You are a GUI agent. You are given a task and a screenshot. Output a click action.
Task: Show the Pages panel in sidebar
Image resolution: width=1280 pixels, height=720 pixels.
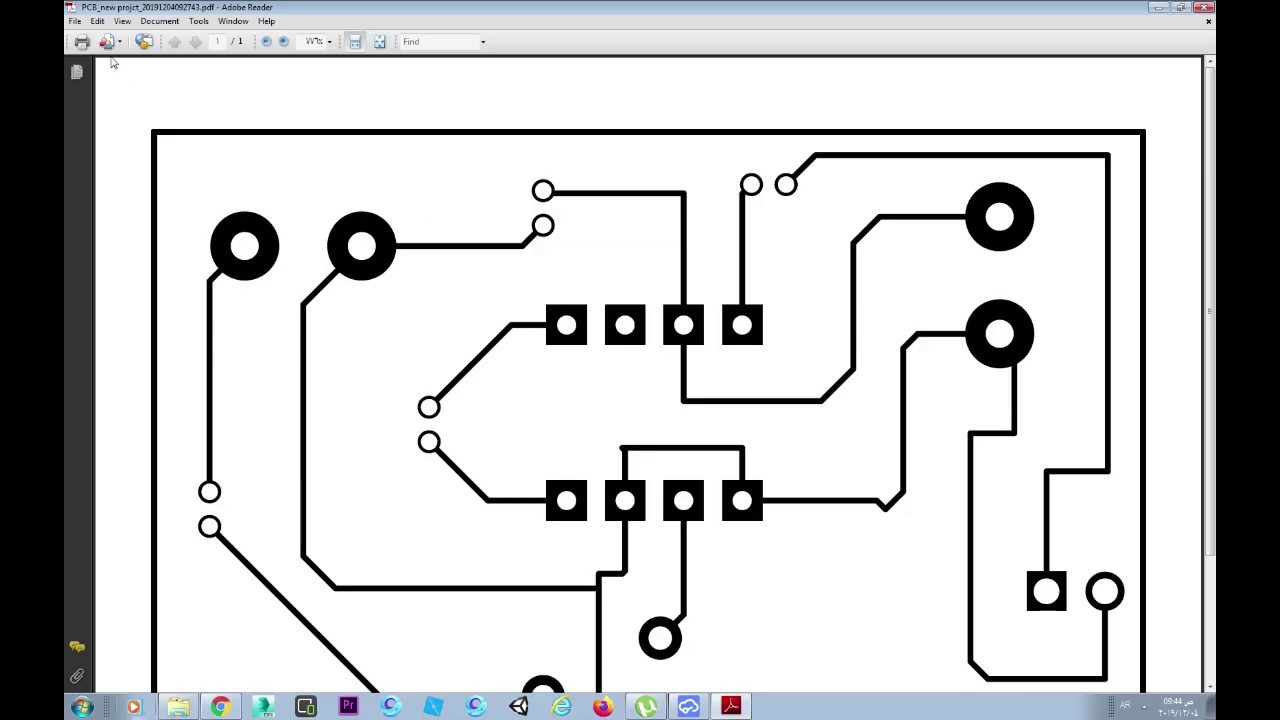tap(77, 72)
